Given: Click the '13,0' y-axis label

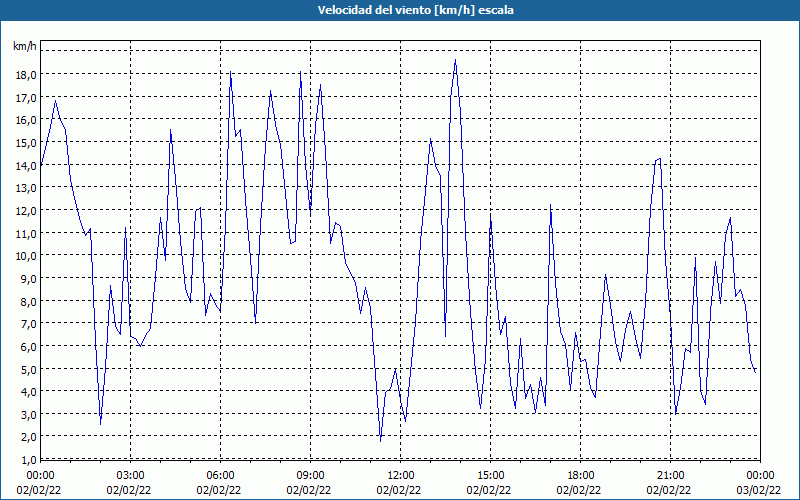Looking at the screenshot, I should coord(27,188).
